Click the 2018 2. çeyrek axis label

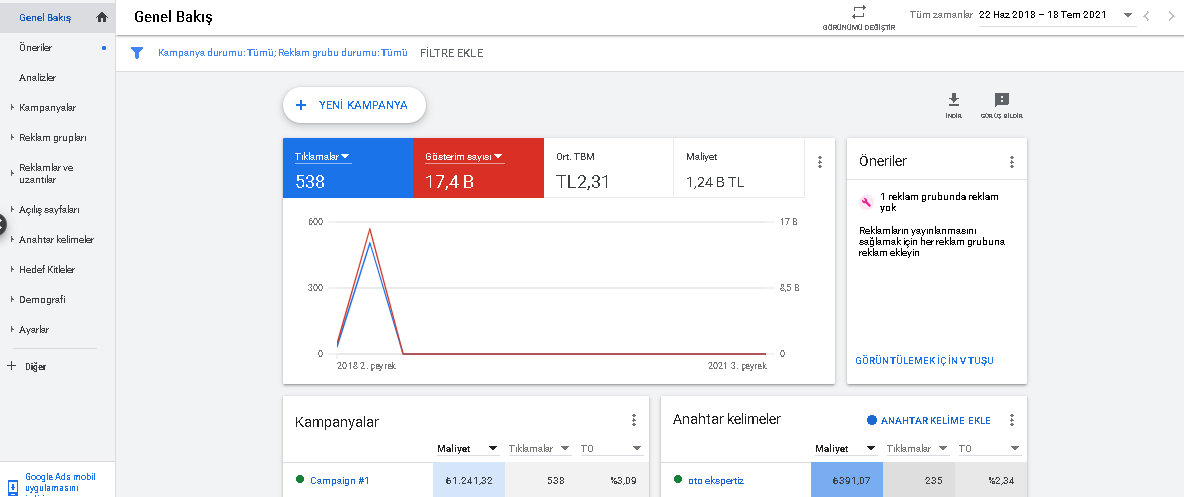[366, 366]
